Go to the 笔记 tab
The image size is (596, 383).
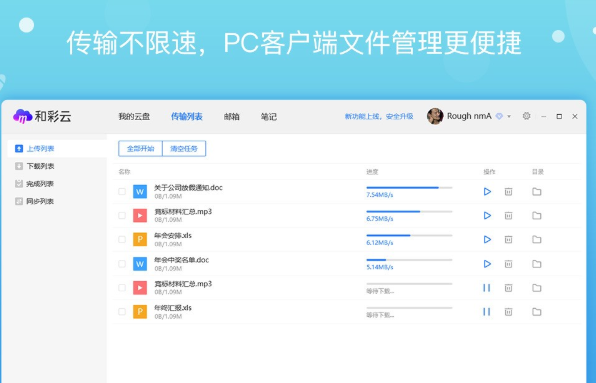tap(269, 116)
